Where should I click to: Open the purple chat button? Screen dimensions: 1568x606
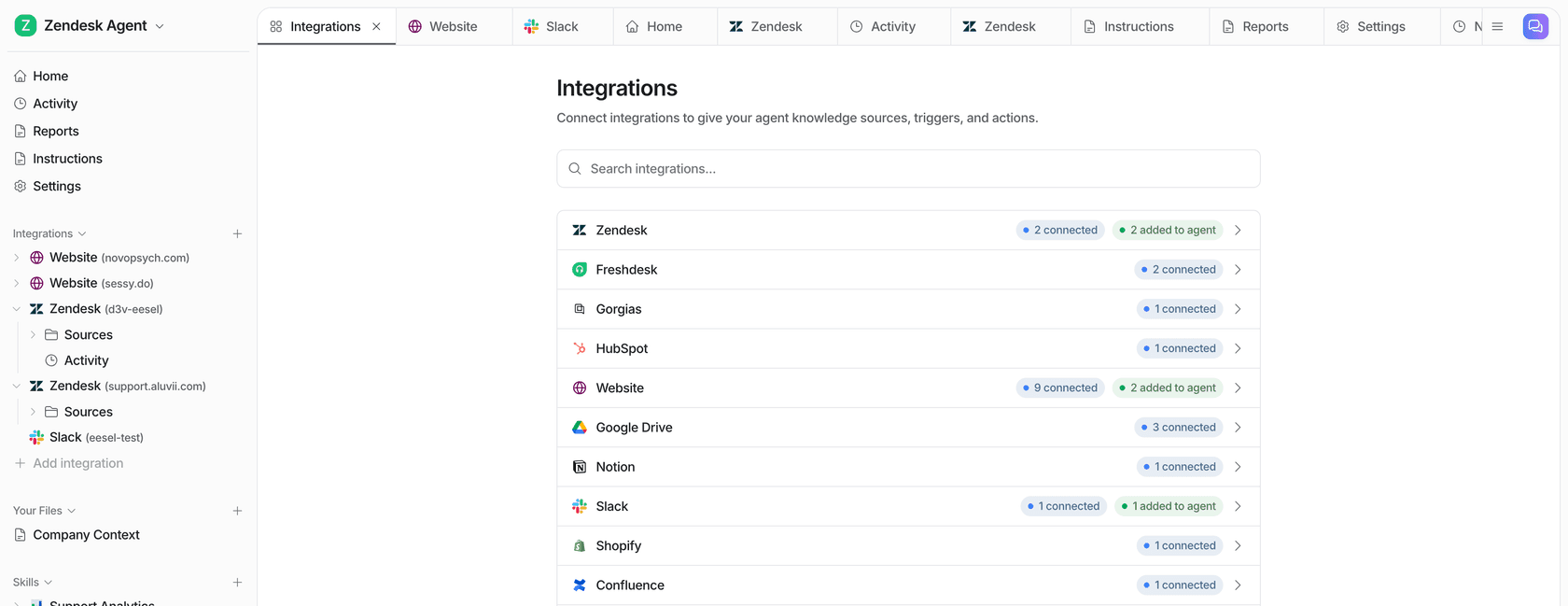point(1535,26)
